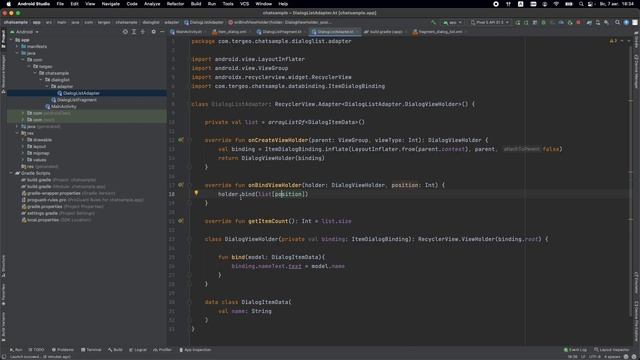Toggle the Favorites side tool button
Viewport: 640px width, 360px height.
[x=3, y=295]
